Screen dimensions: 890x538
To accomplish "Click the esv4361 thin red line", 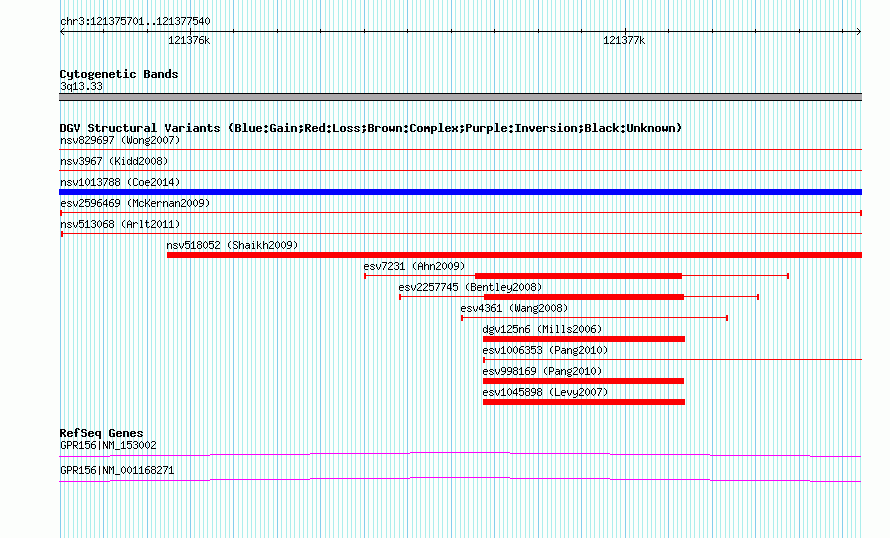I will point(594,318).
